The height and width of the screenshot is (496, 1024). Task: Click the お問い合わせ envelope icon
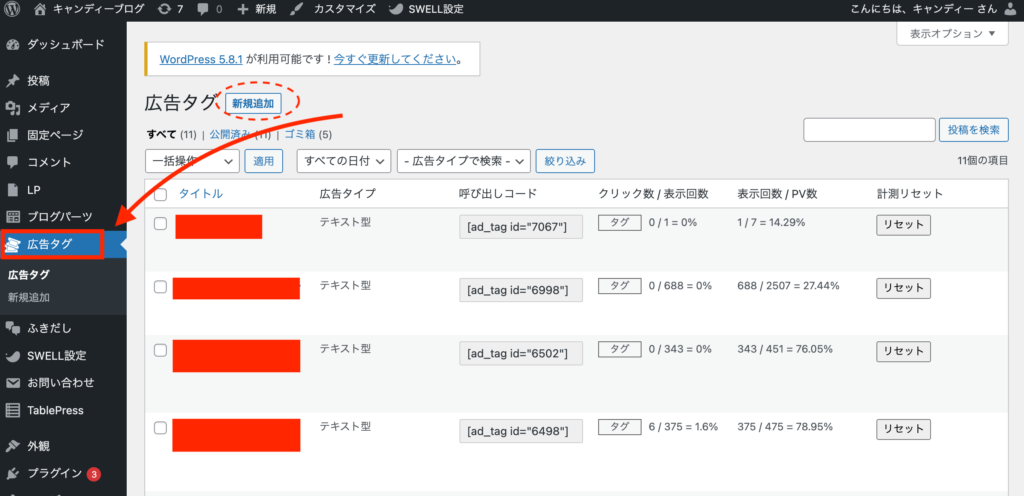(x=13, y=383)
